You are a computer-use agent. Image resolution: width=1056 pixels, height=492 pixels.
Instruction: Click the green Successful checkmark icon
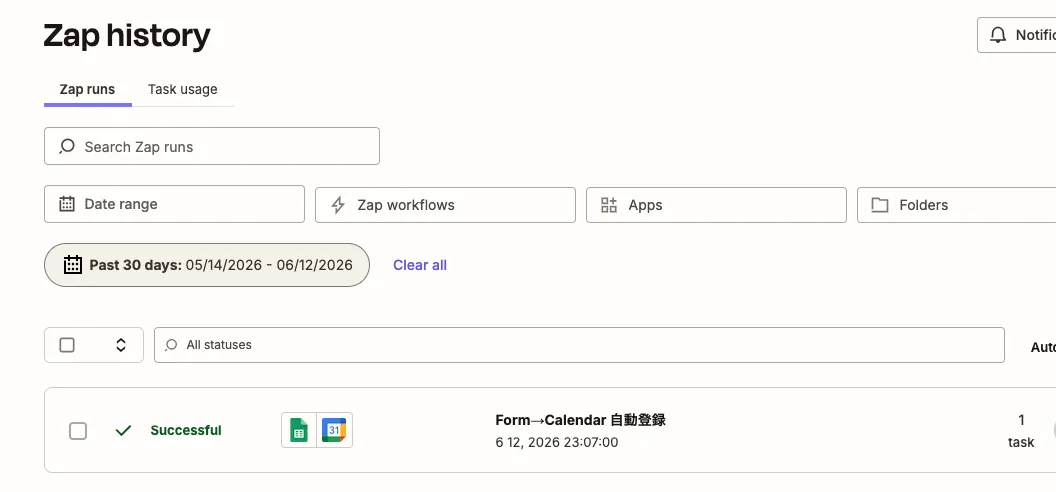coord(123,430)
